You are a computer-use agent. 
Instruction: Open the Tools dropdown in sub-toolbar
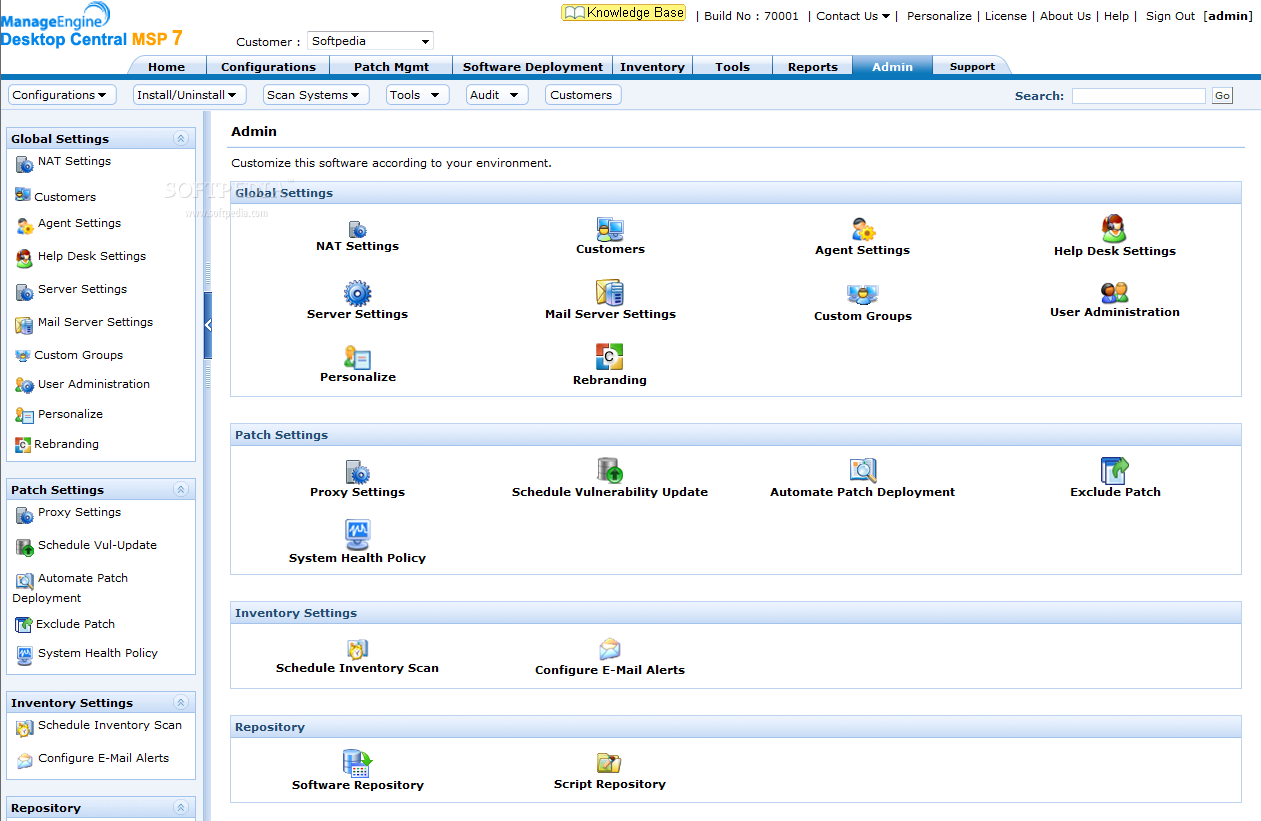(418, 95)
